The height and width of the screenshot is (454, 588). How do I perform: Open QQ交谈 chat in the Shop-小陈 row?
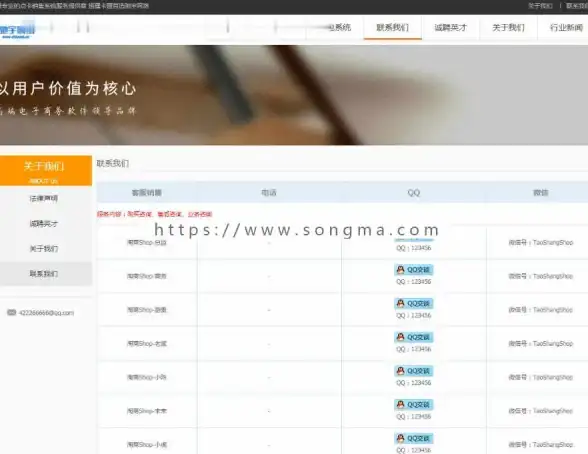[414, 371]
